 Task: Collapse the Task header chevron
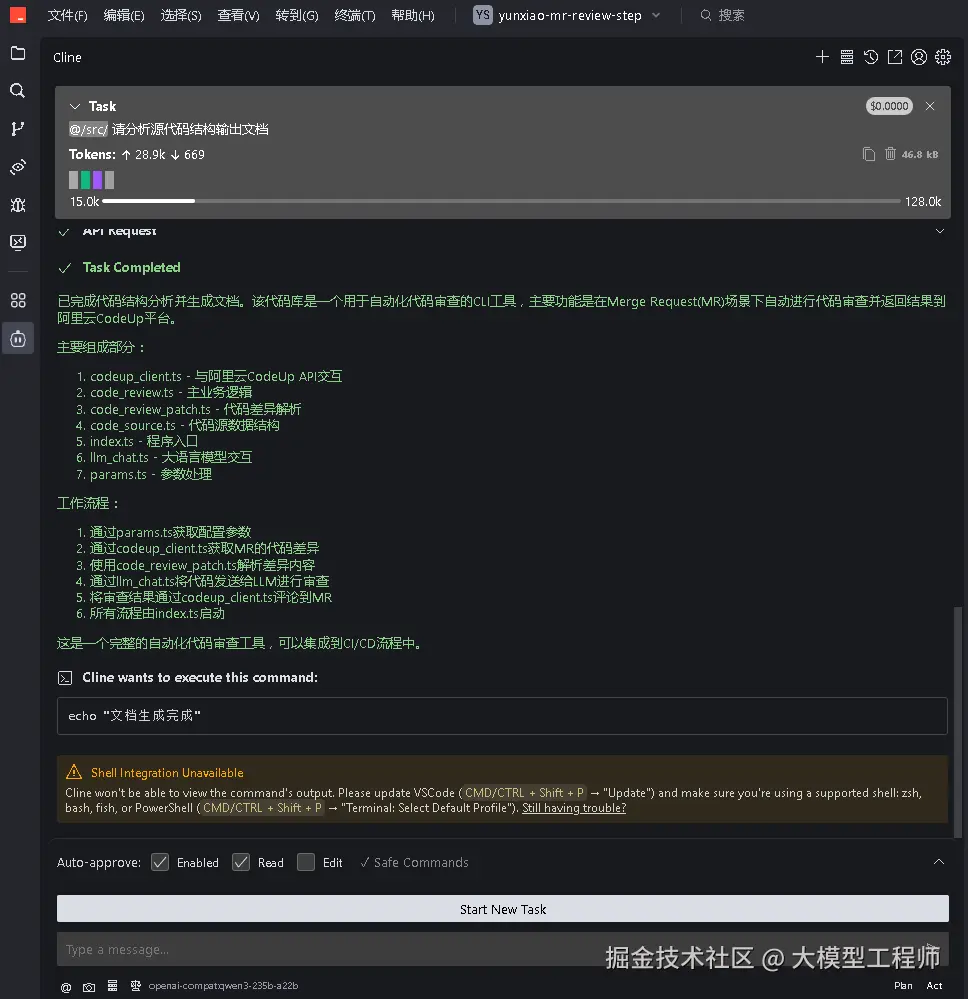(75, 106)
